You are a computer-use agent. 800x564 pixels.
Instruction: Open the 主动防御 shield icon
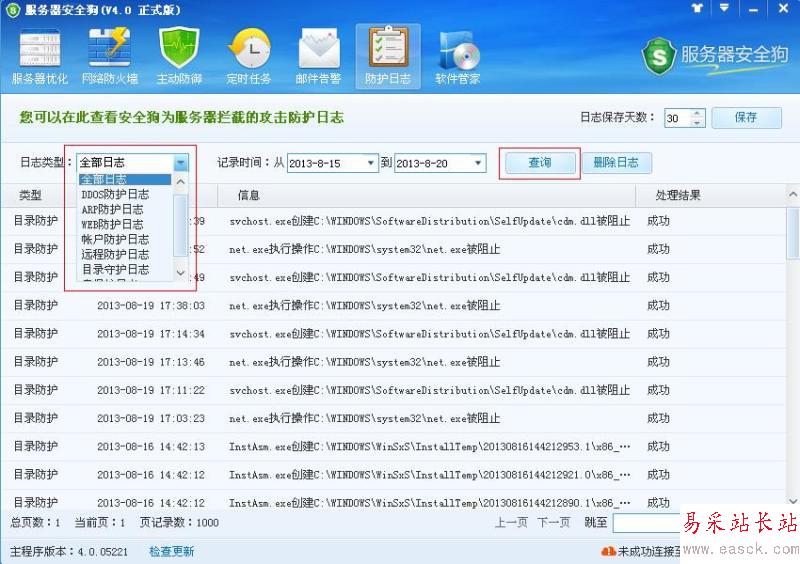coord(179,57)
